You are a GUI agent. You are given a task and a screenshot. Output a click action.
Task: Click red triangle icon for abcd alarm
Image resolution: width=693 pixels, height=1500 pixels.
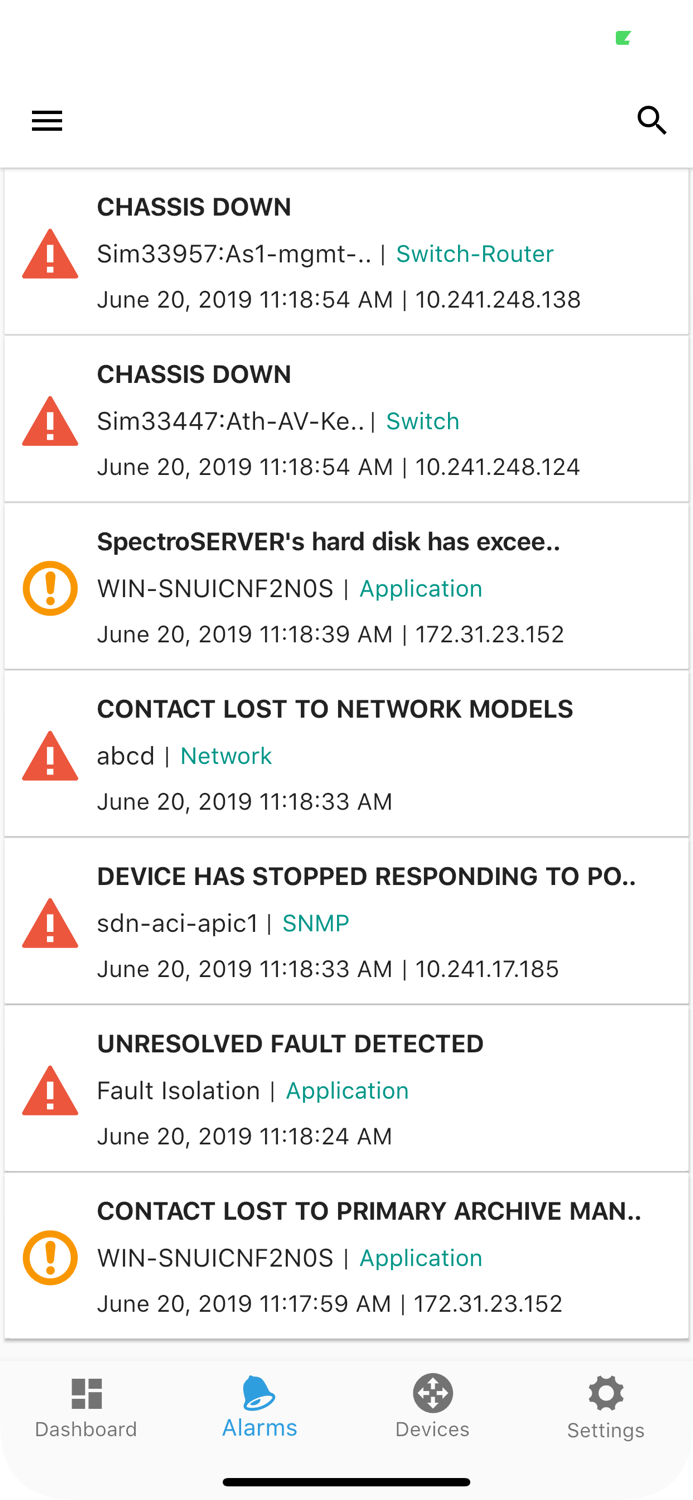tap(50, 755)
